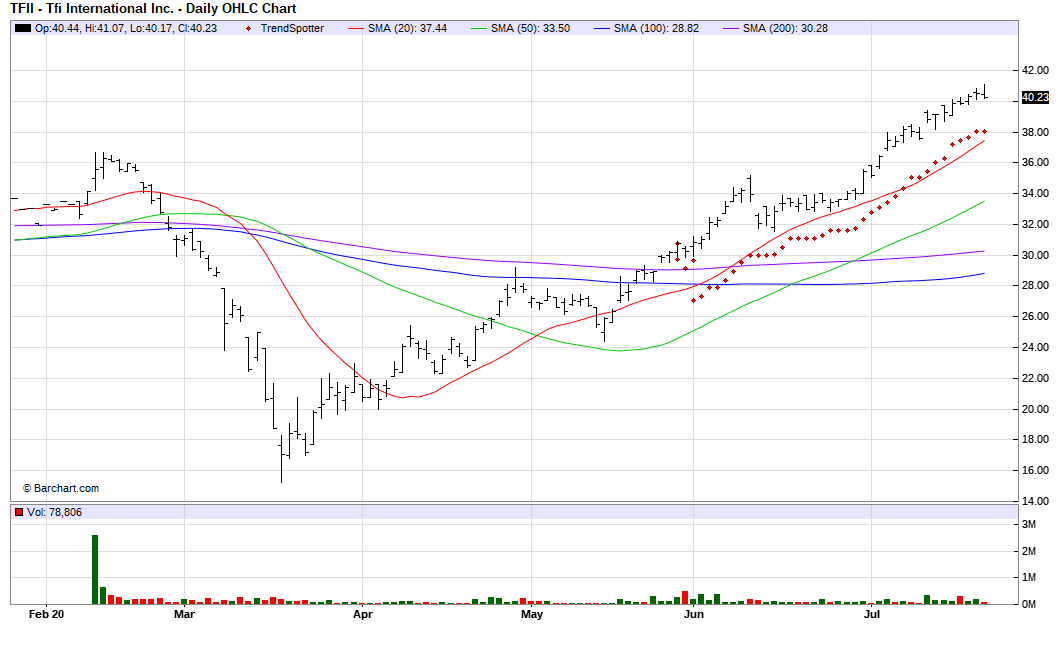Click the 20.00 price axis label
Screen dimensions: 1060x645
tap(1035, 409)
